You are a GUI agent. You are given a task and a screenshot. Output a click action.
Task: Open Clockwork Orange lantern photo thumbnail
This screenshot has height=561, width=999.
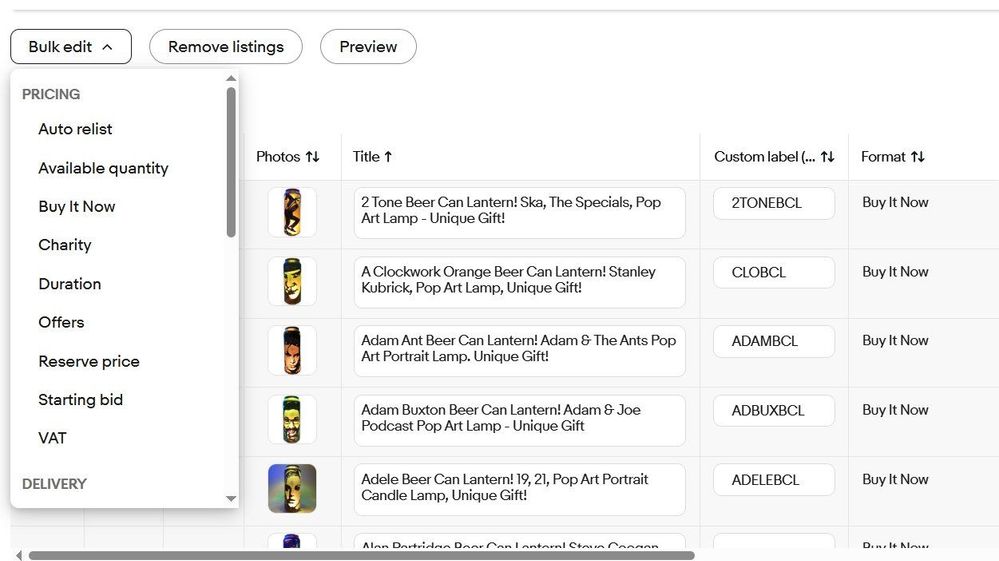[x=292, y=281]
